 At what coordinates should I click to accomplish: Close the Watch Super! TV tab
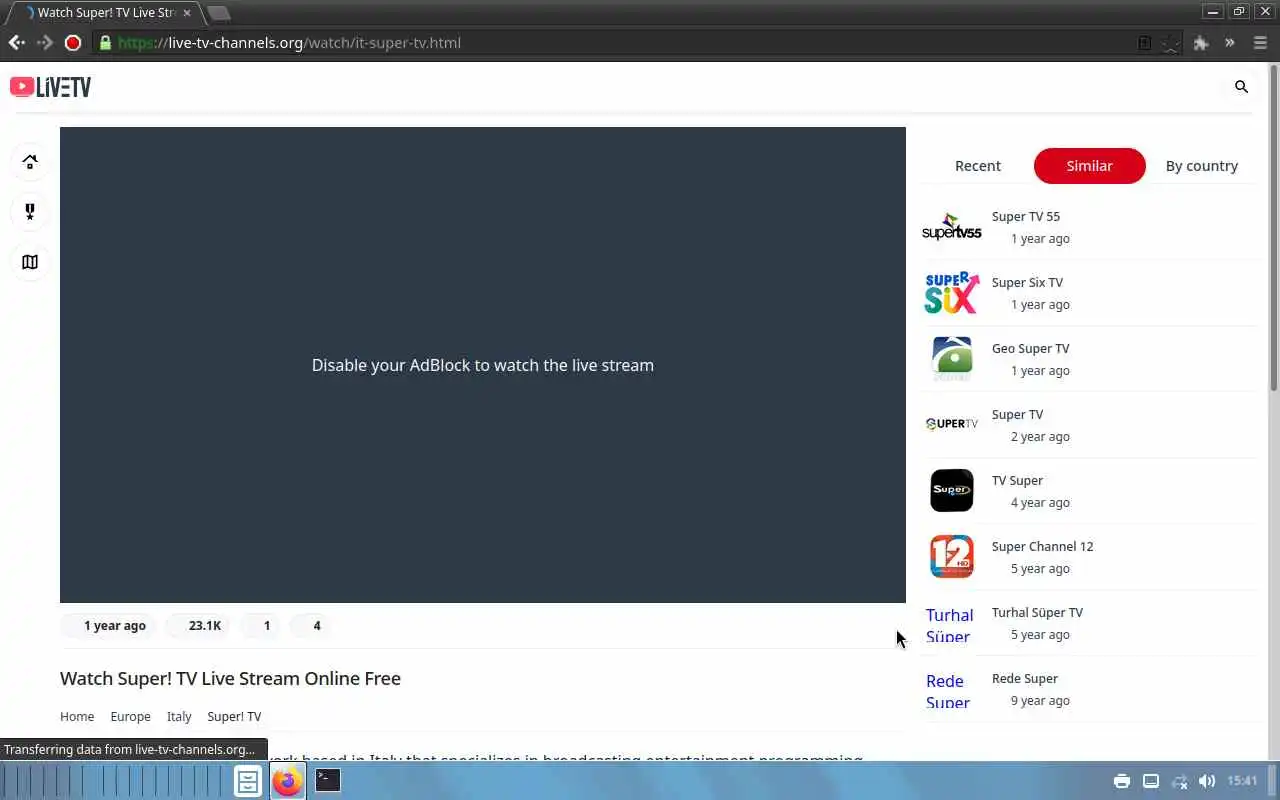coord(186,13)
